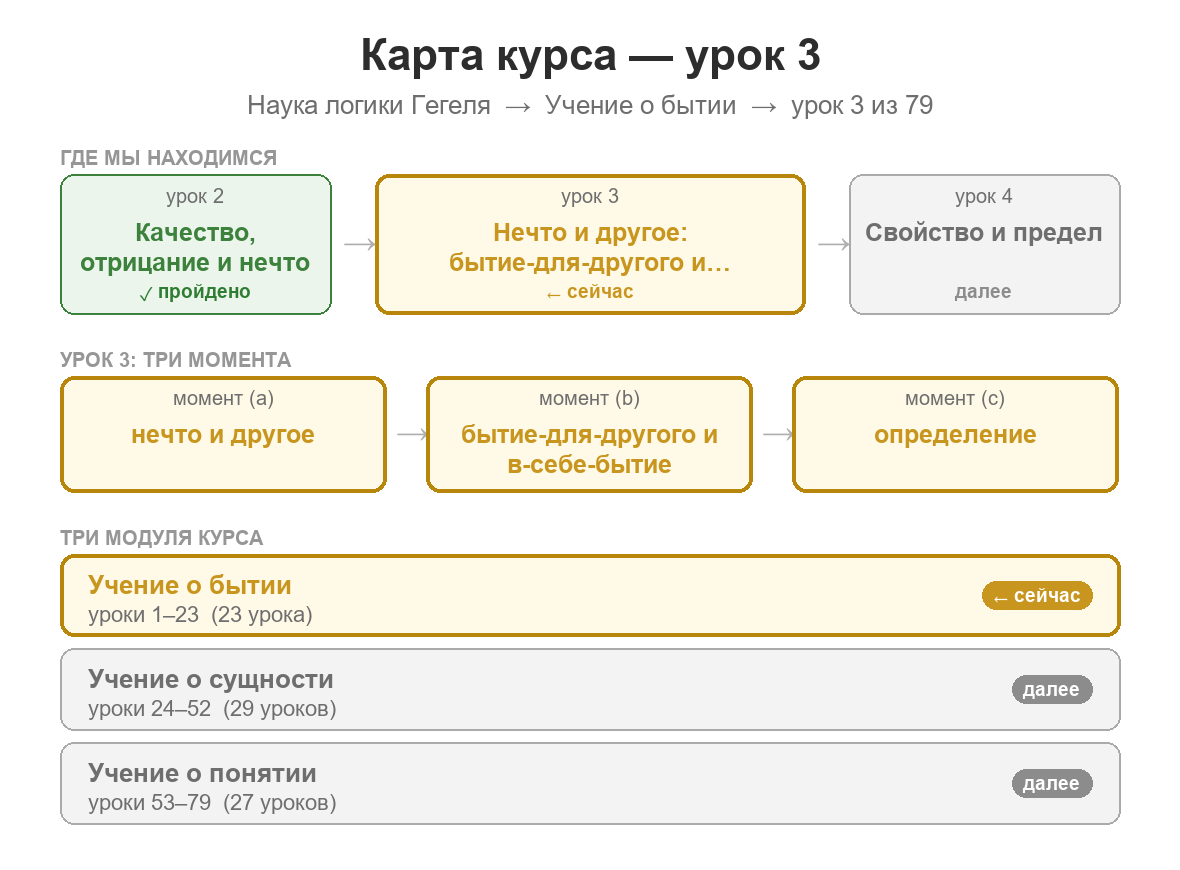Open the module 'Учение о бытии'
Viewport: 1180px width, 870px height.
tap(590, 596)
